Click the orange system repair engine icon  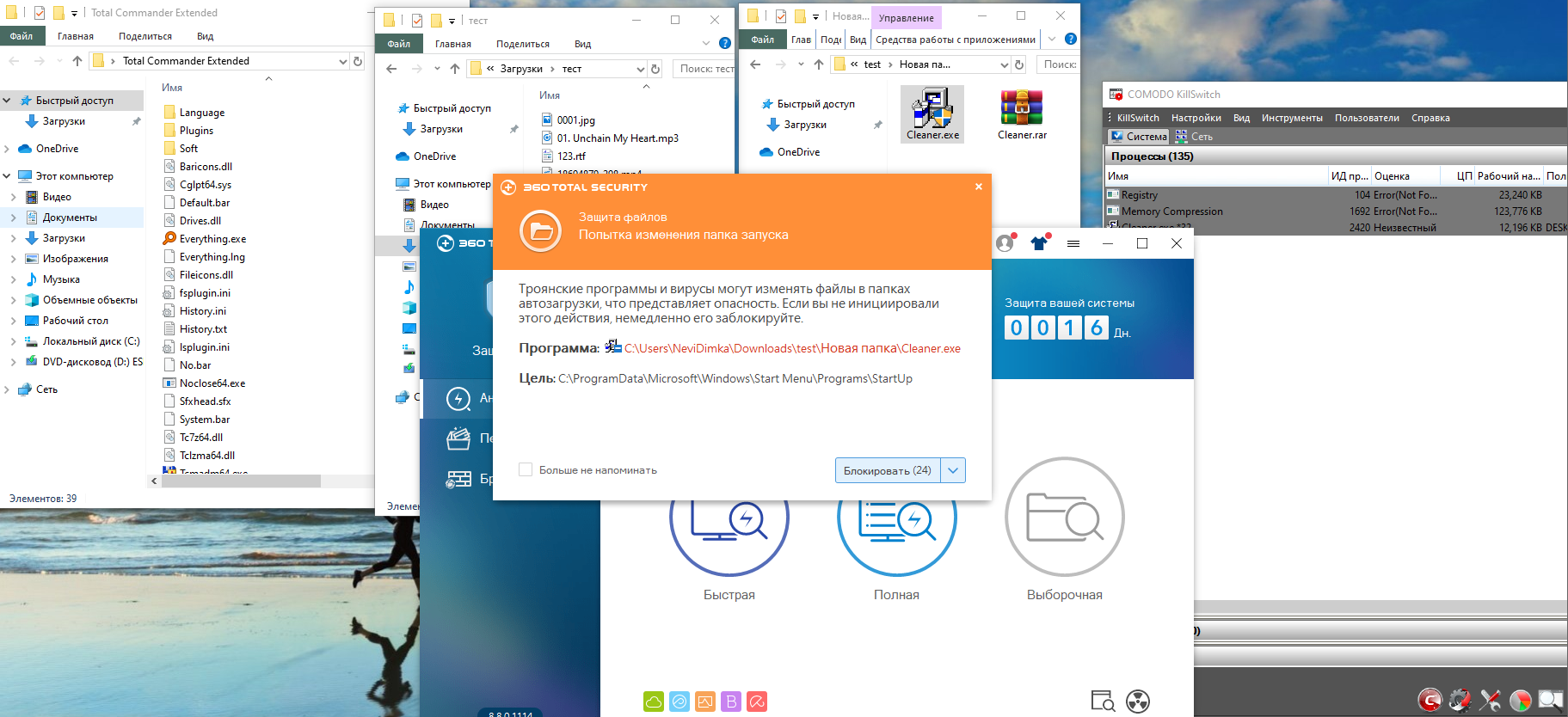pos(705,702)
